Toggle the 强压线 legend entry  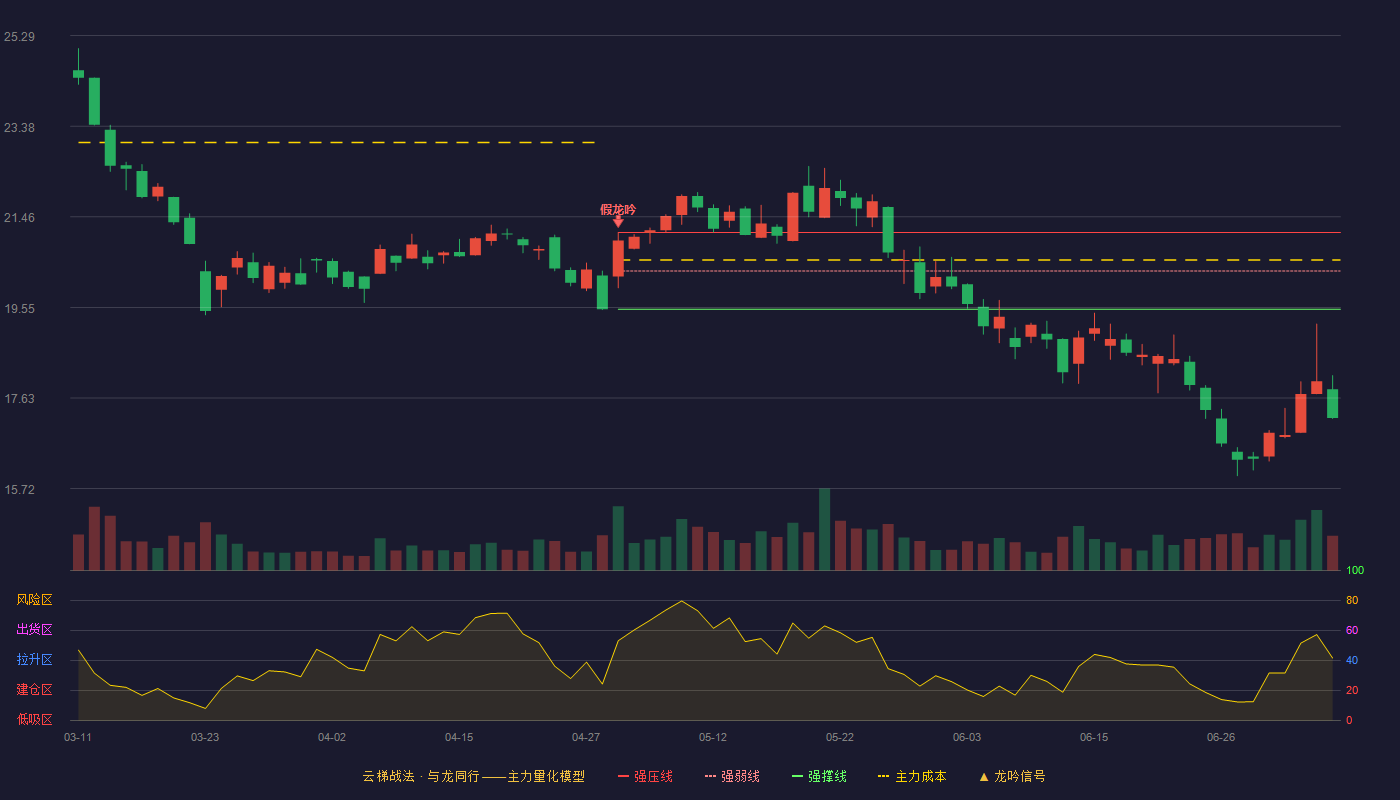645,776
